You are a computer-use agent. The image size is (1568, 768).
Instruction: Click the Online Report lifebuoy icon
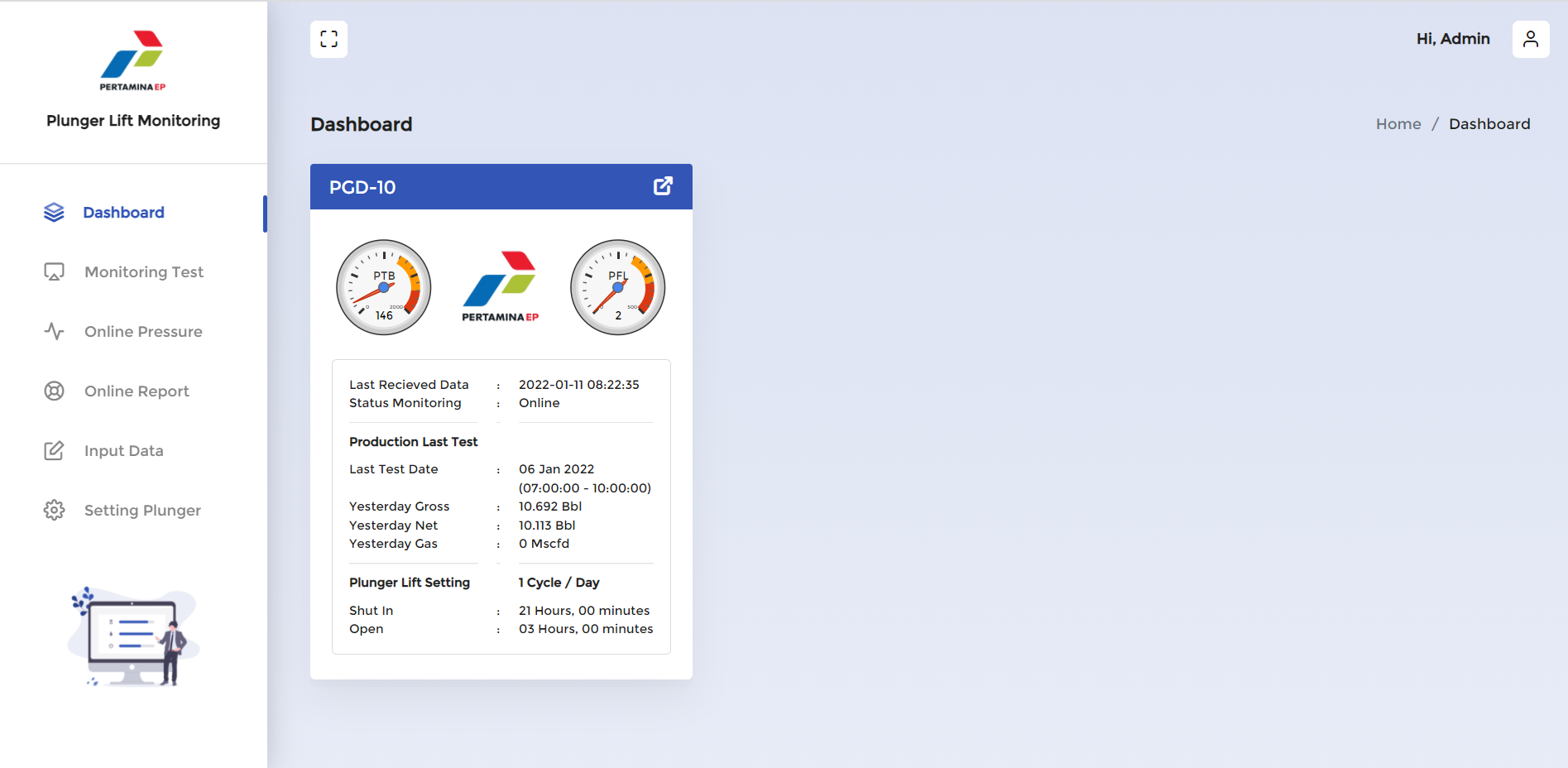54,391
